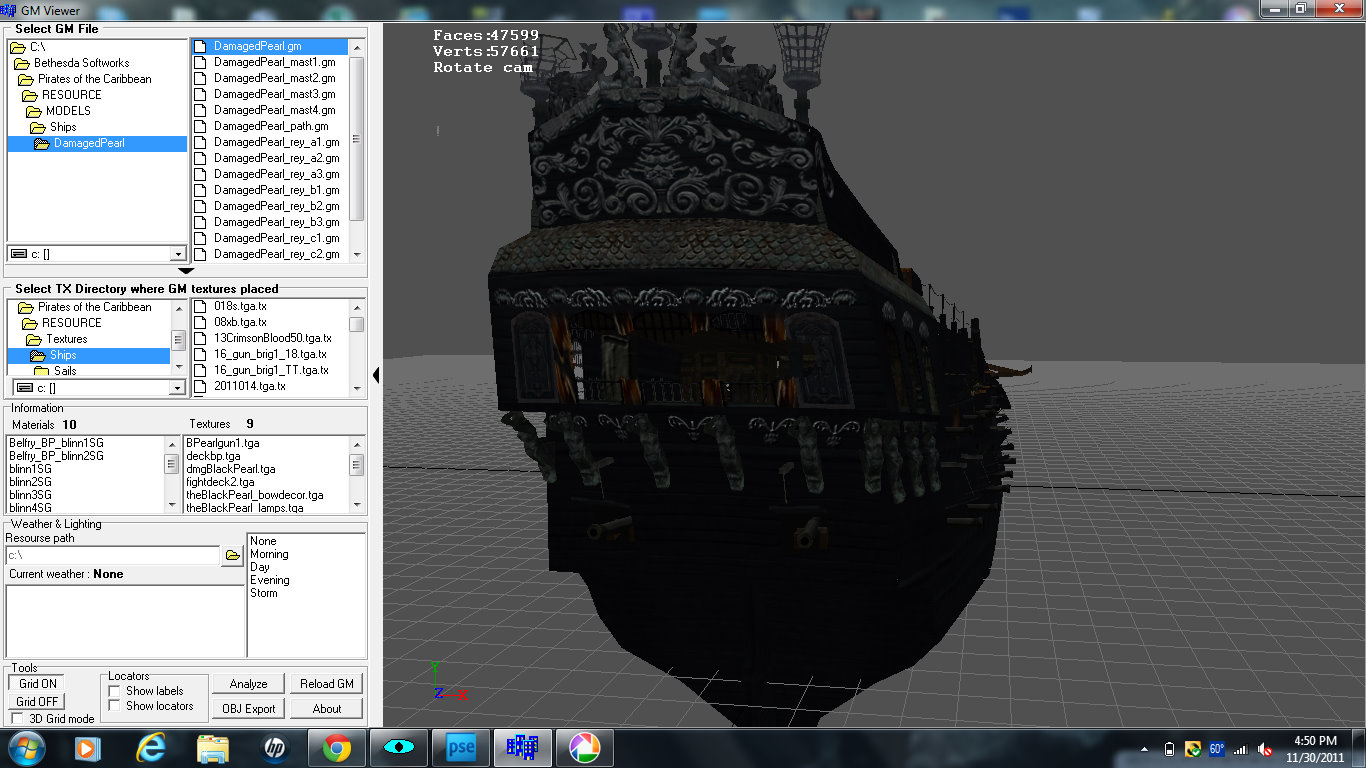Click the Windows Start button
1366x768 pixels.
pyautogui.click(x=27, y=748)
